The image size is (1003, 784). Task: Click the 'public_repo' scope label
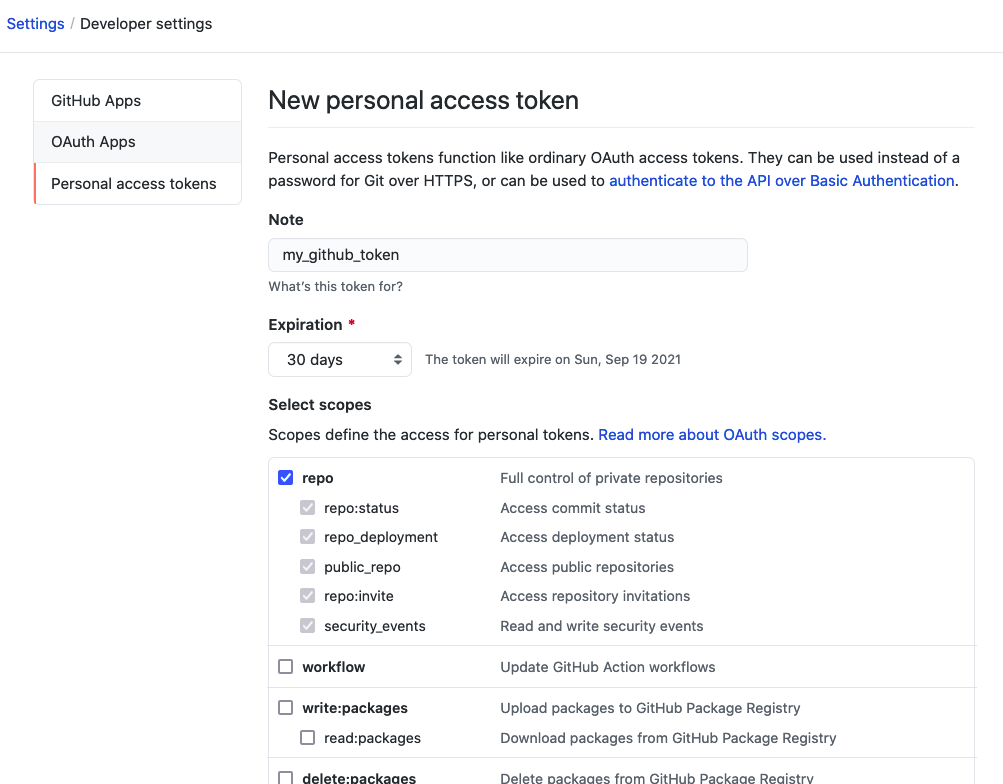tap(362, 567)
